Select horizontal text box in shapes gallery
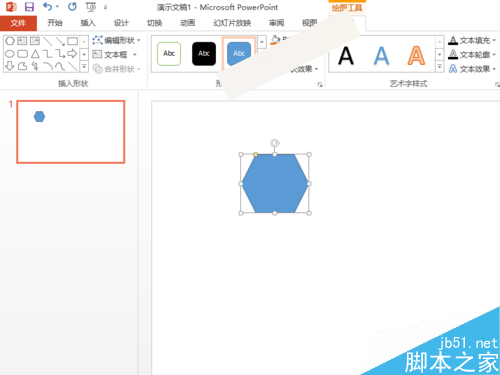Screen dimensions: 500x375 [x=22, y=41]
